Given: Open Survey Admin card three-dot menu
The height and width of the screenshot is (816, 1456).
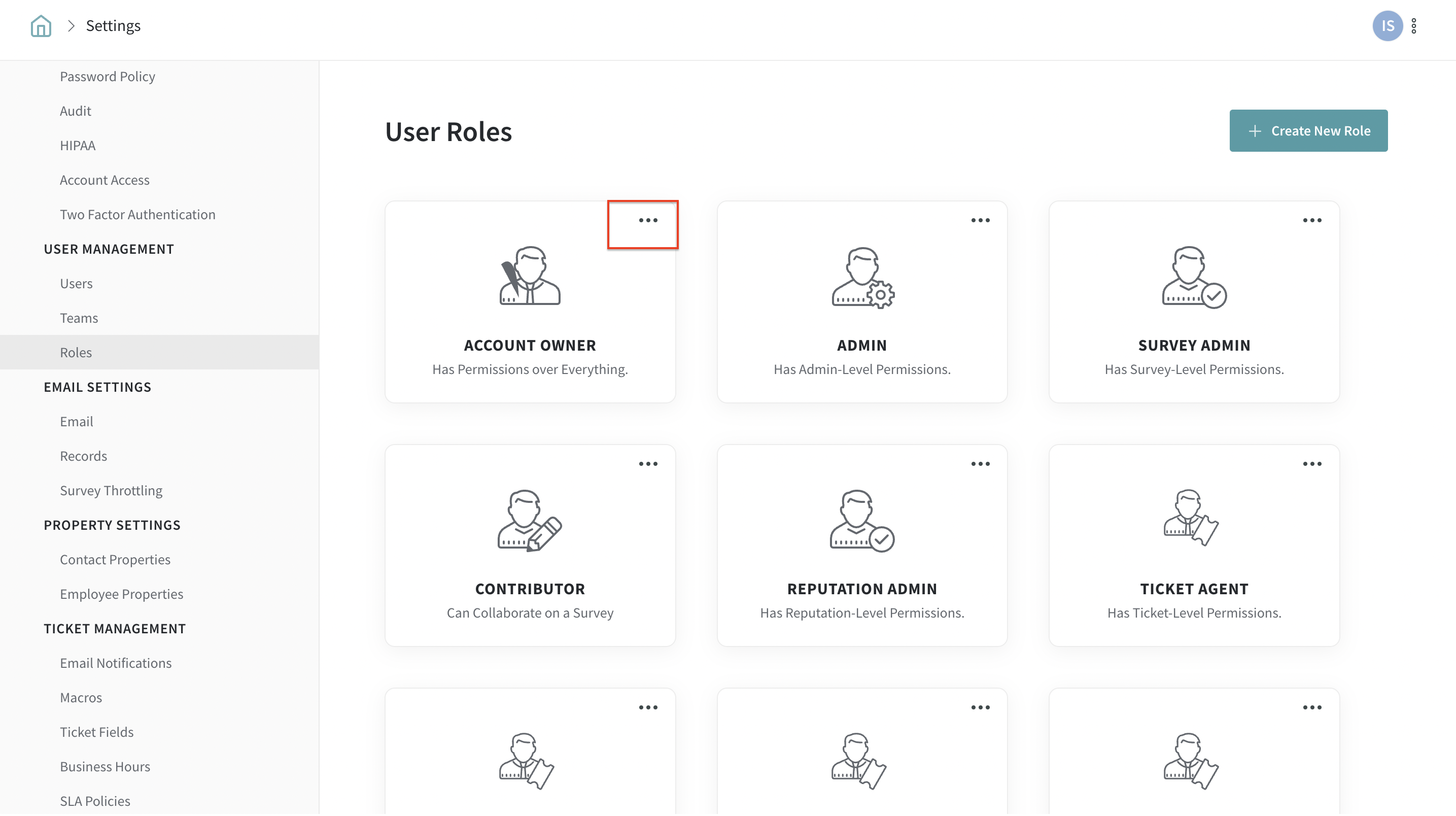Looking at the screenshot, I should point(1312,221).
